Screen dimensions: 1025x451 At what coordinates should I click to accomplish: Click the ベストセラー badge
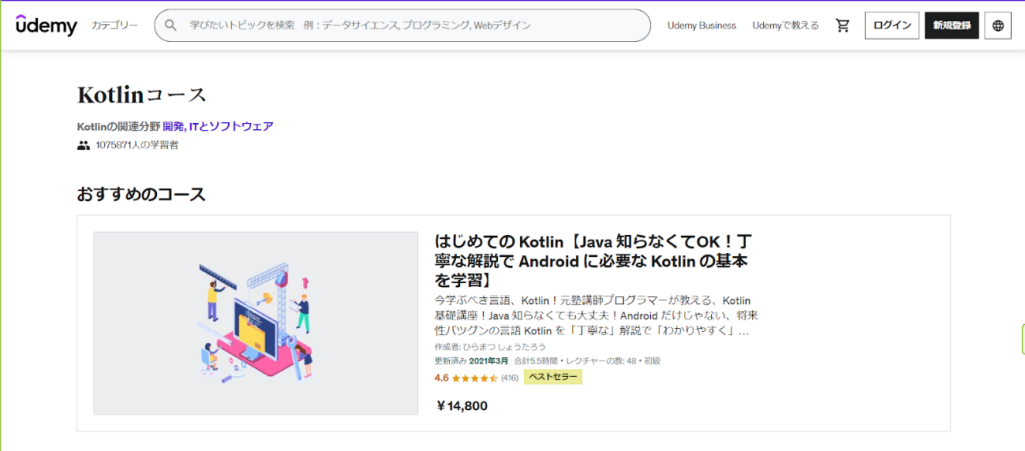(x=552, y=377)
